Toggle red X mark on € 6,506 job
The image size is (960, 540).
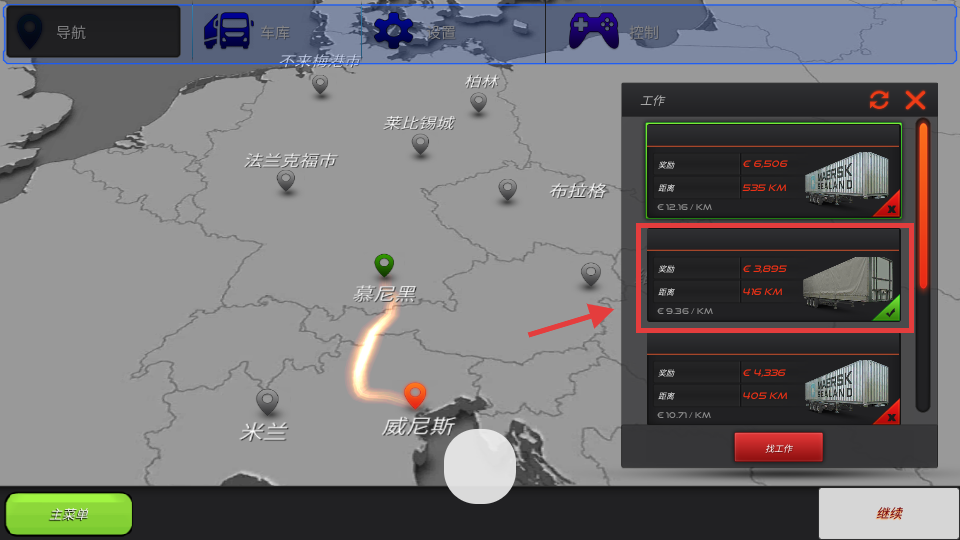[888, 207]
